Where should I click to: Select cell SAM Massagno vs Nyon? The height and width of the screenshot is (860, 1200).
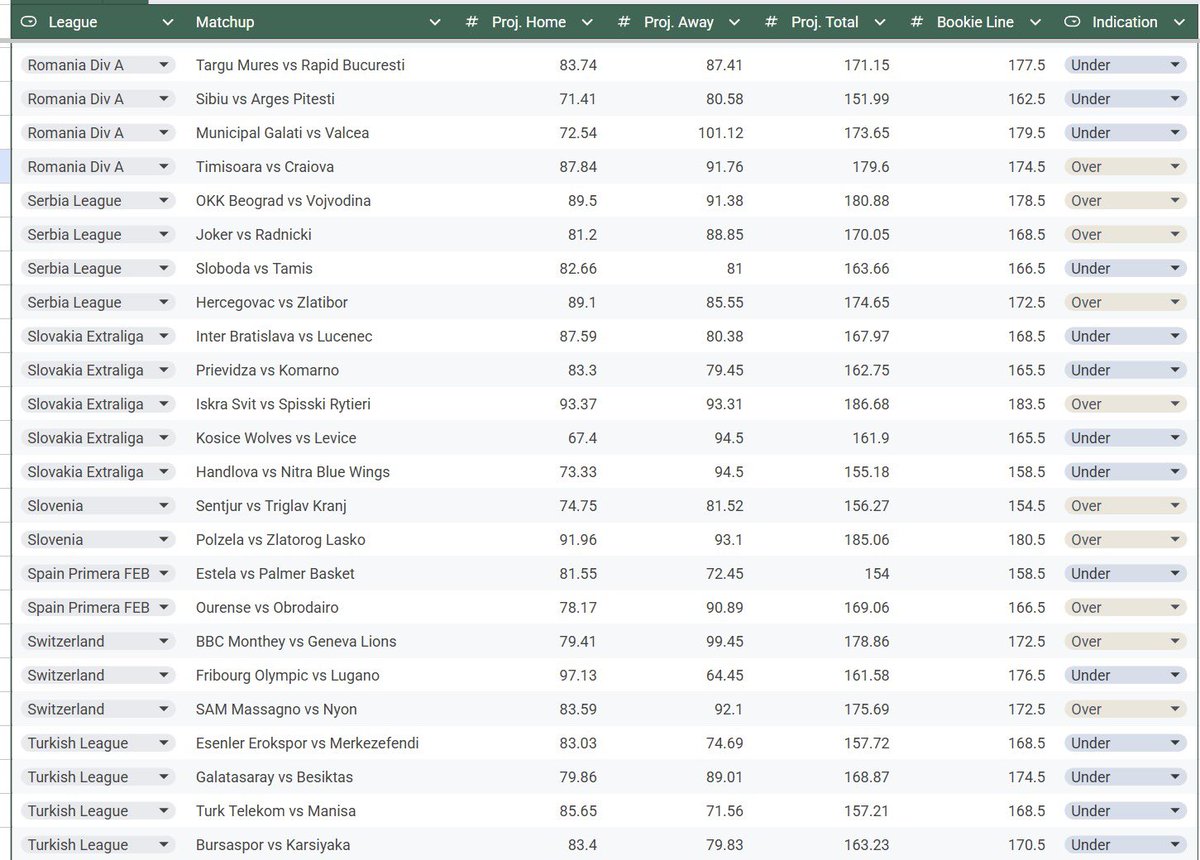[x=276, y=710]
